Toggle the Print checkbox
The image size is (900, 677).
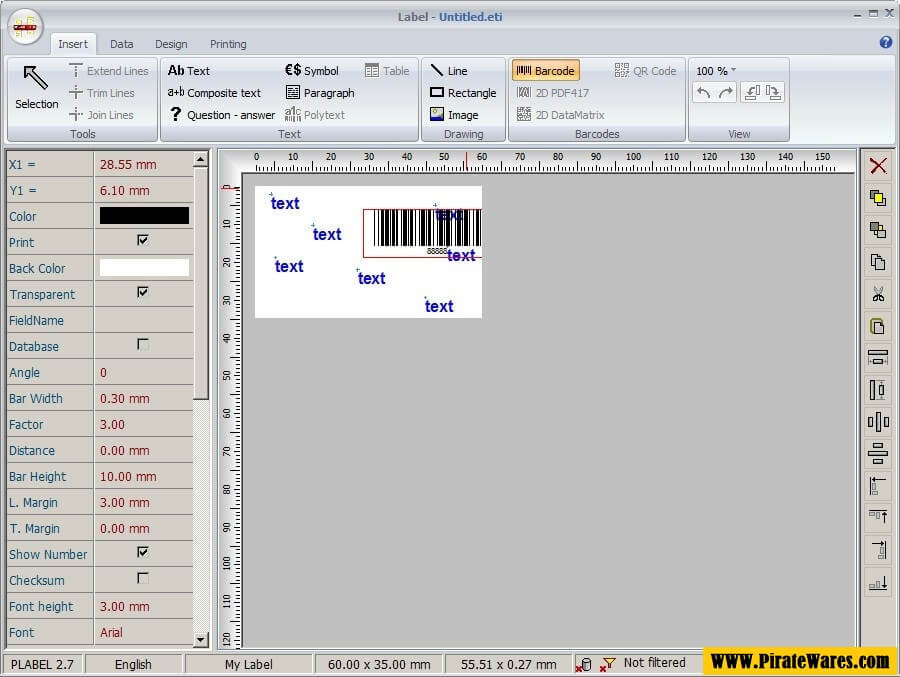[143, 241]
